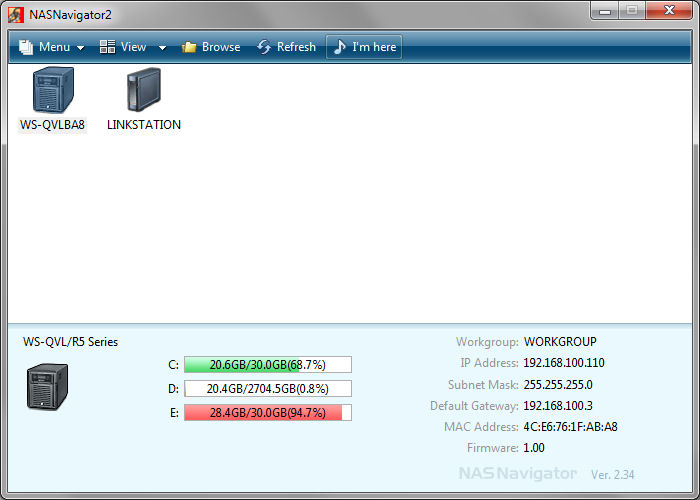
Task: Click the View grid icon in toolbar
Action: tap(107, 46)
